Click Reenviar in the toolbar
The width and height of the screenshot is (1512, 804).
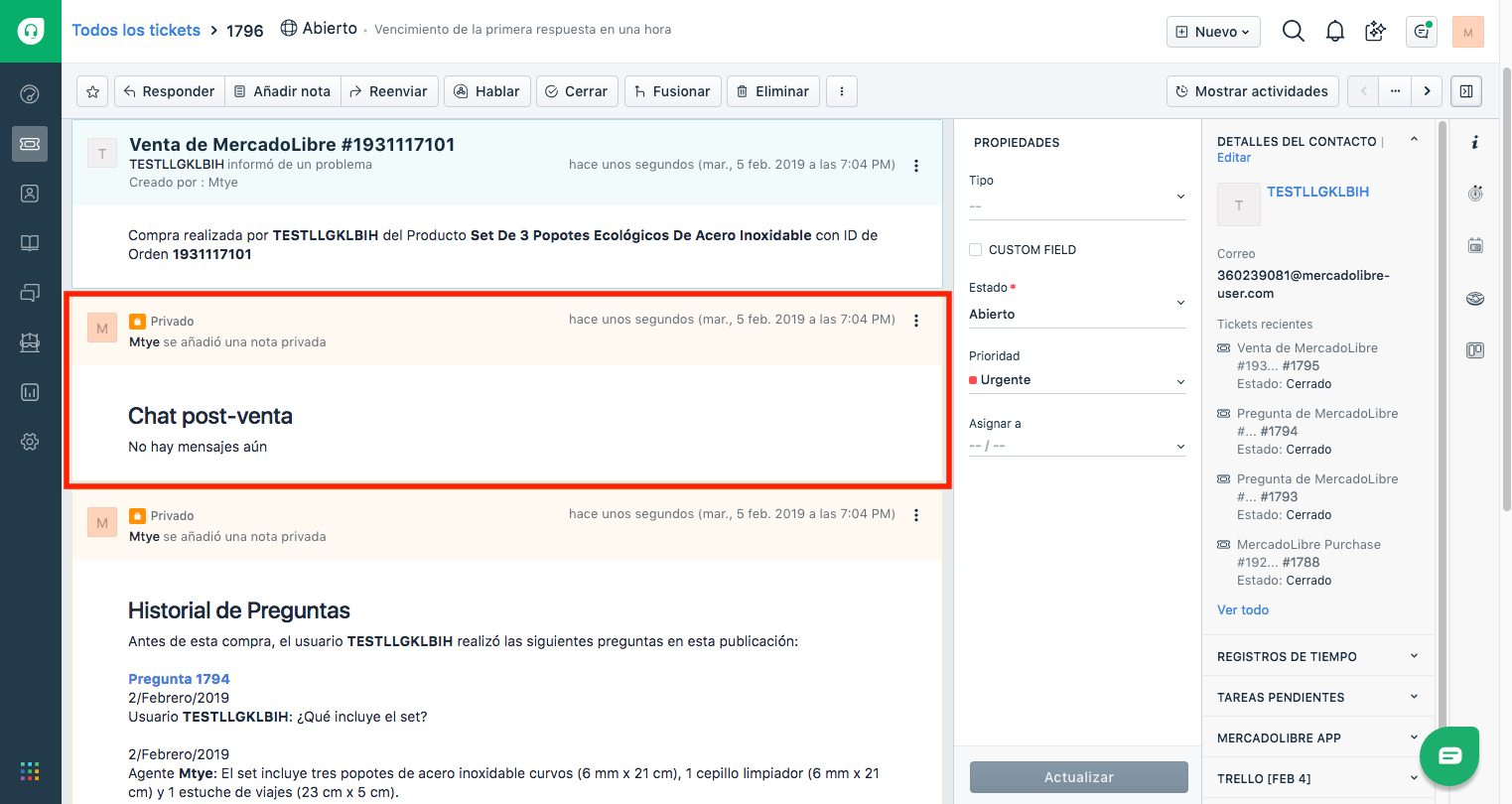[389, 91]
